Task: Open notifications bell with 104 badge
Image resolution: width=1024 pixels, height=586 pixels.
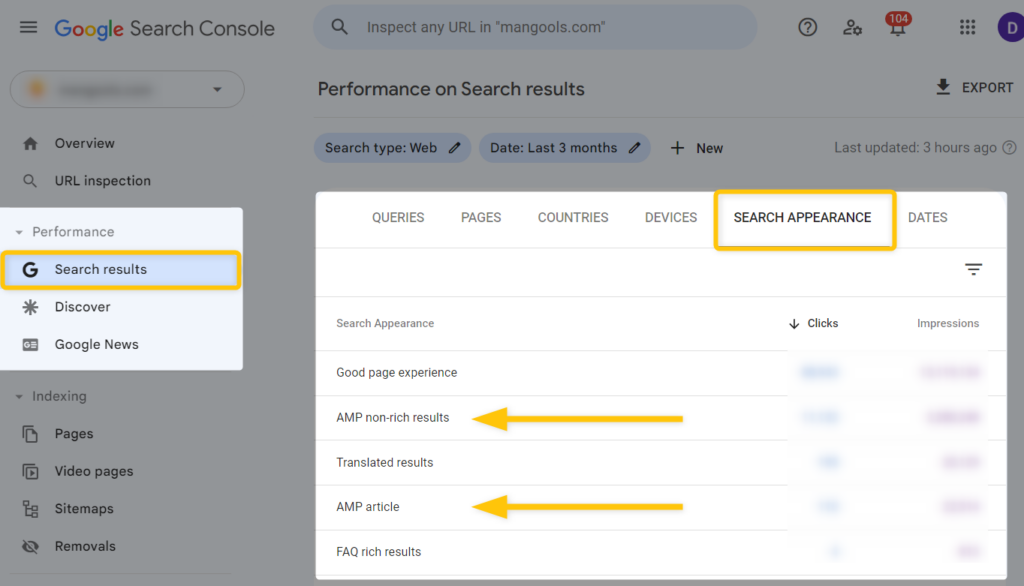Action: point(898,25)
